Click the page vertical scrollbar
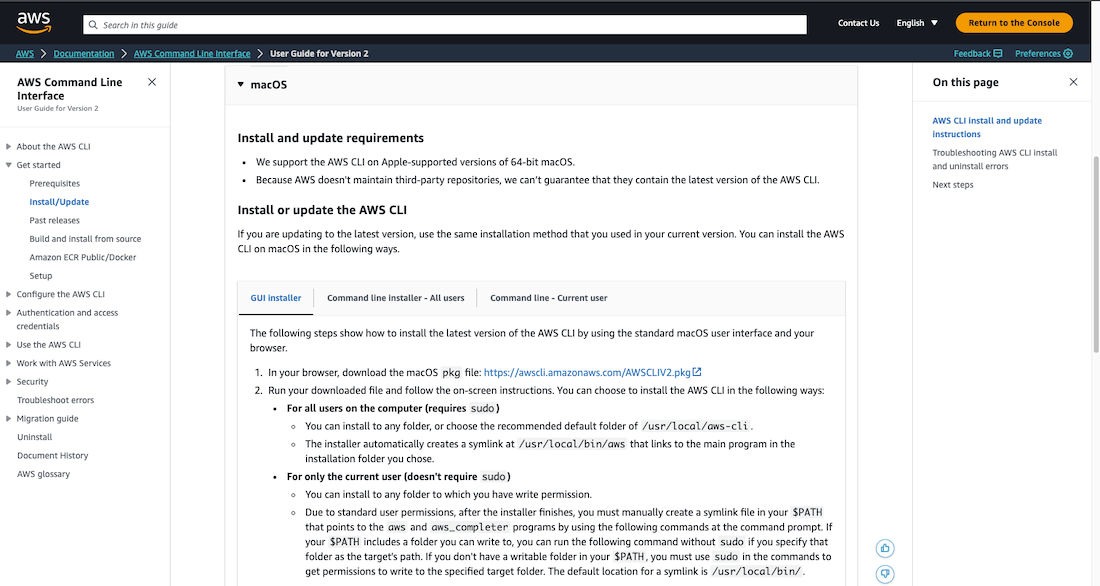1100x586 pixels. coord(1095,250)
